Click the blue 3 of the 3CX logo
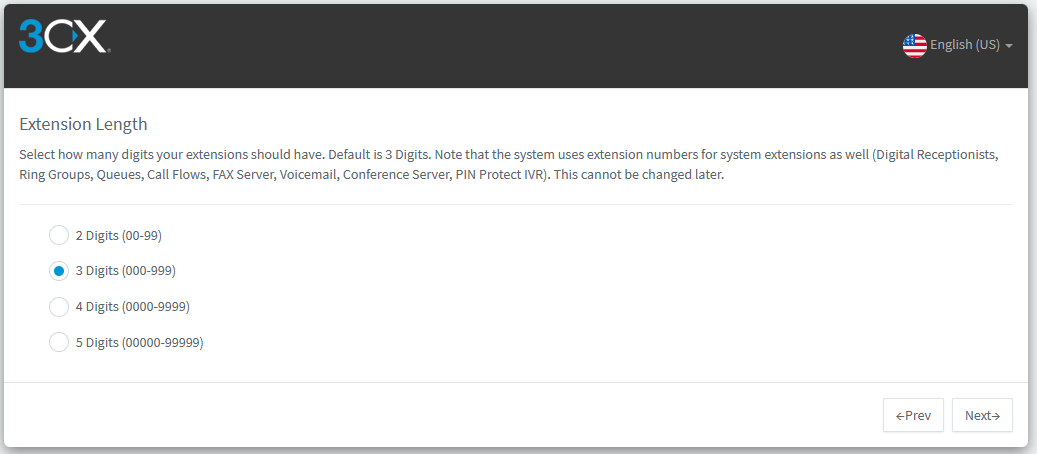Image resolution: width=1037 pixels, height=454 pixels. tap(30, 36)
